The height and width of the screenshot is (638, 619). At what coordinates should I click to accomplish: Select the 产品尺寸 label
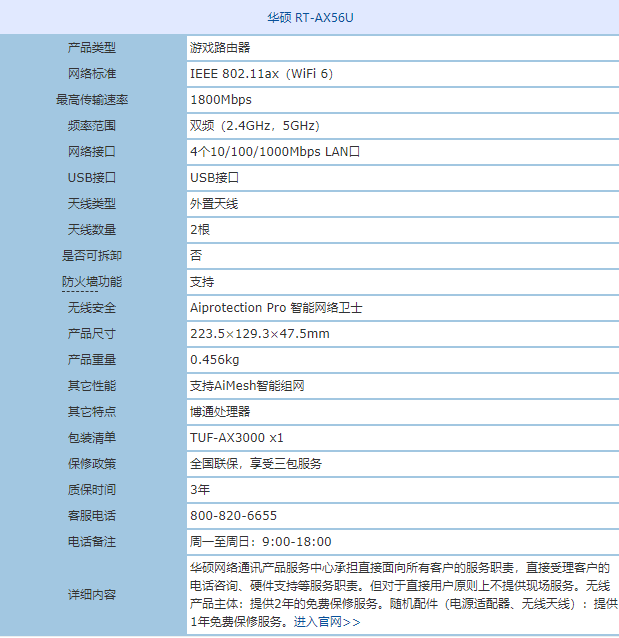click(x=92, y=334)
